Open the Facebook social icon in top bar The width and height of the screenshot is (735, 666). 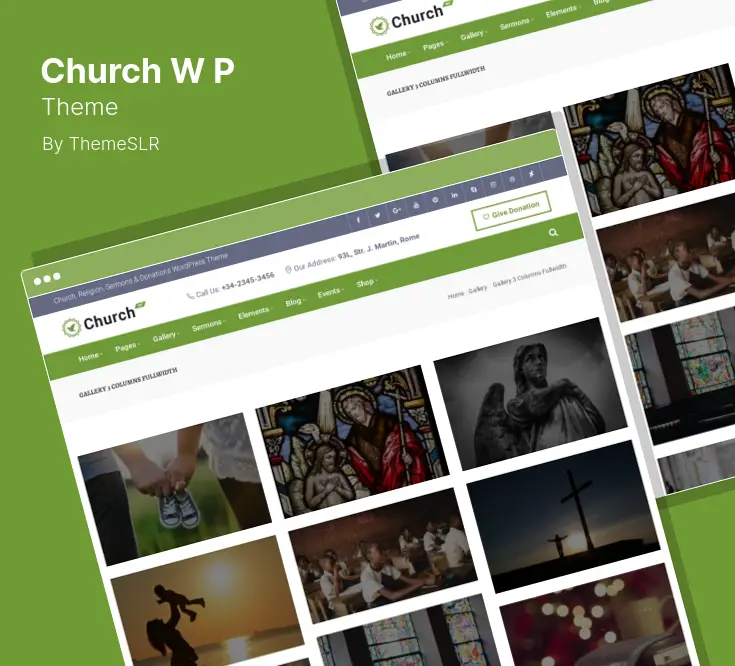pyautogui.click(x=359, y=220)
